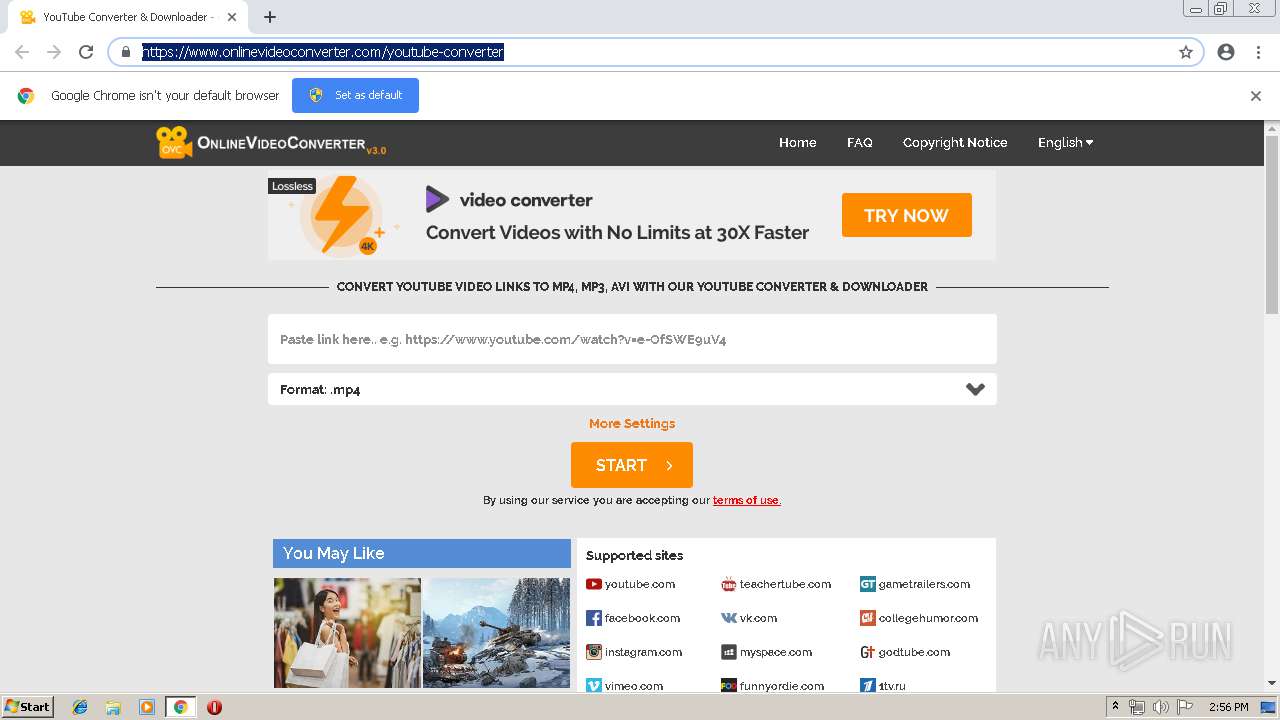Go to the Home menu item
The height and width of the screenshot is (720, 1280).
(x=797, y=142)
